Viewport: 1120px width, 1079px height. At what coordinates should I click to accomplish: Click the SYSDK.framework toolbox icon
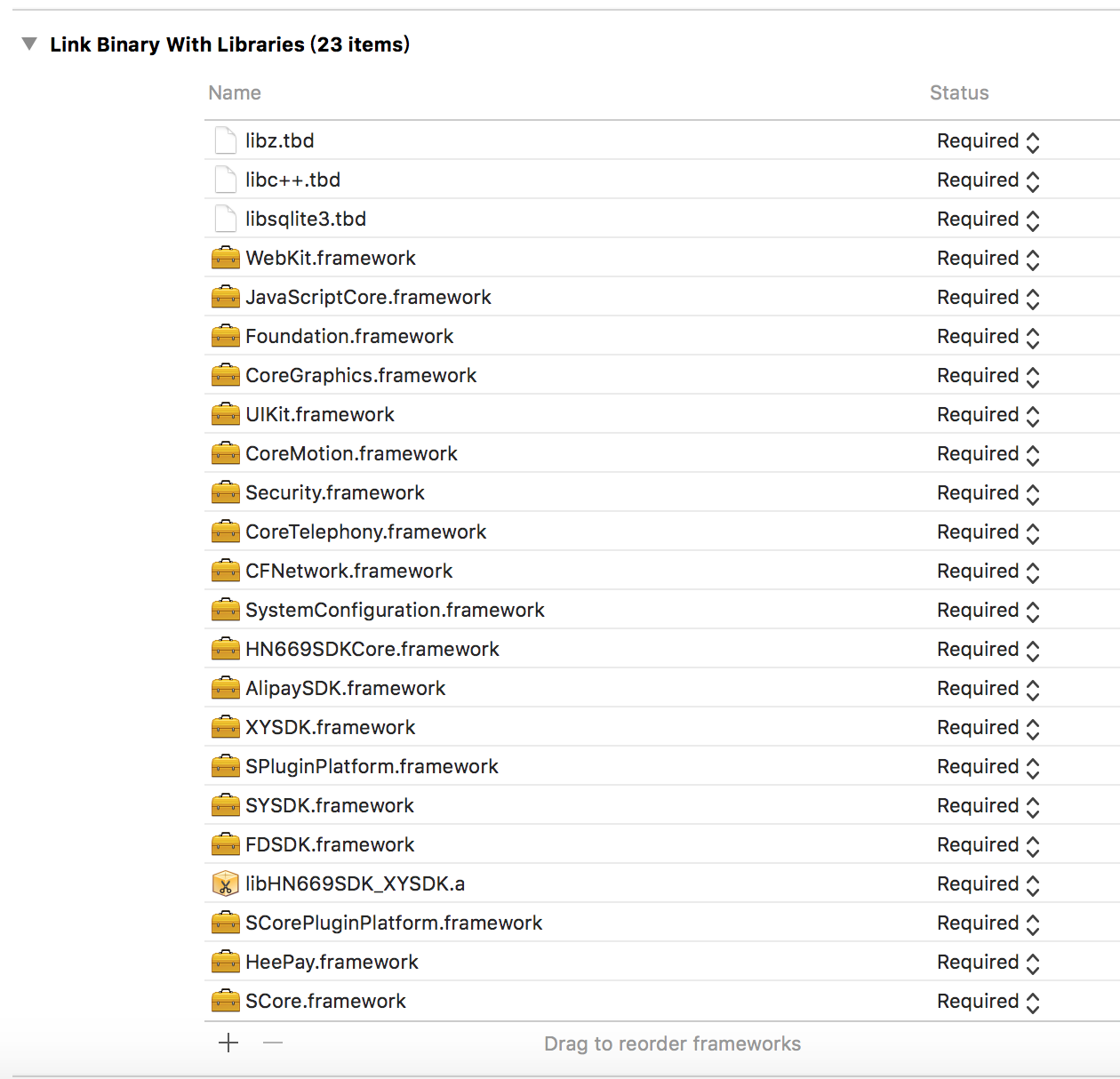click(x=226, y=805)
